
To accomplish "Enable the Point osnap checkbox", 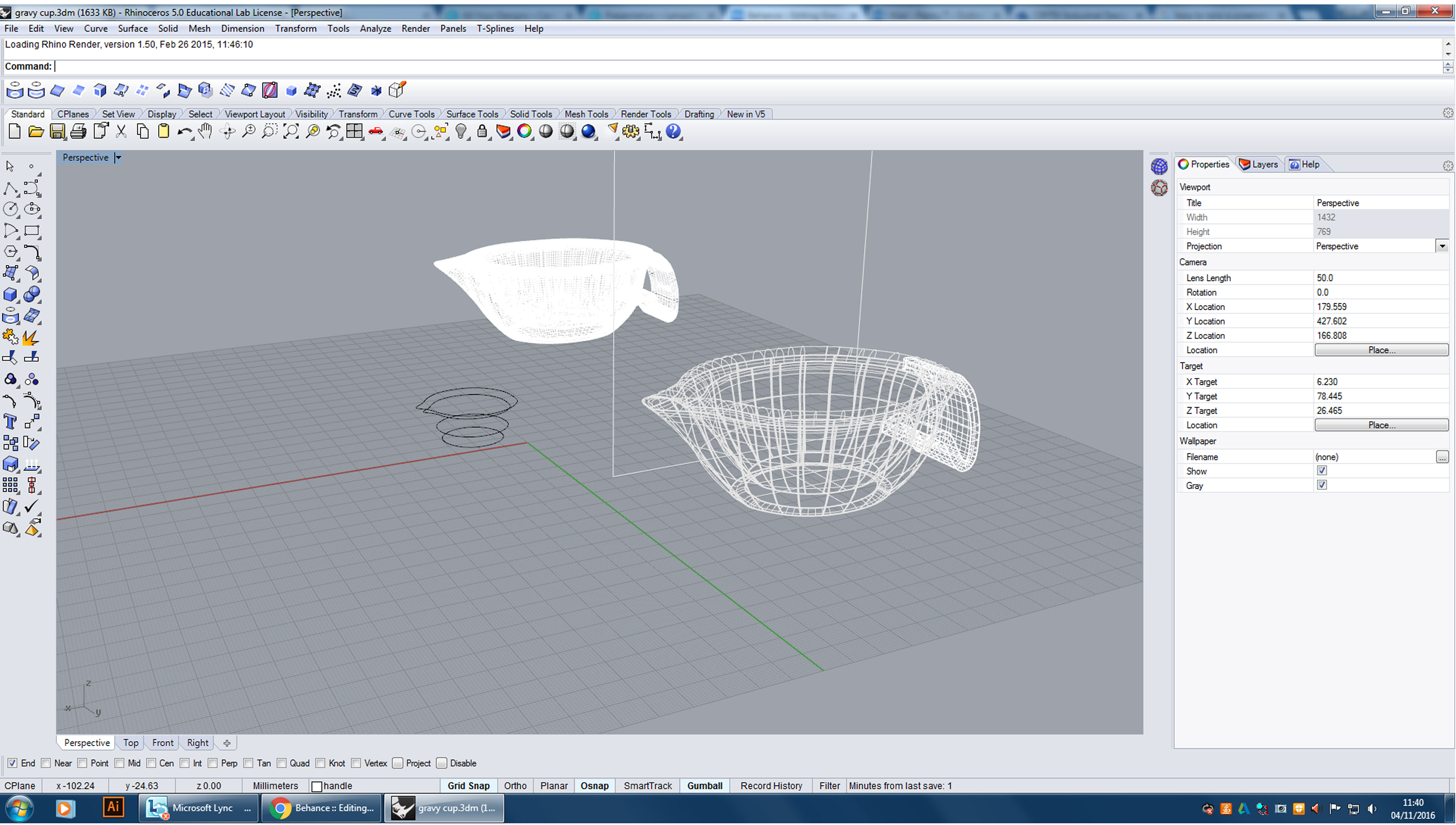I will click(82, 763).
